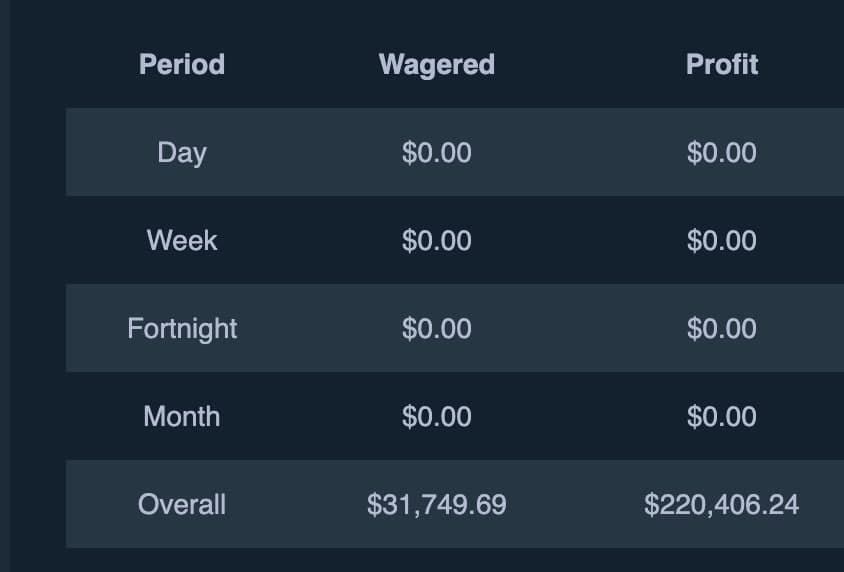Click the Month wagered amount

tap(437, 417)
